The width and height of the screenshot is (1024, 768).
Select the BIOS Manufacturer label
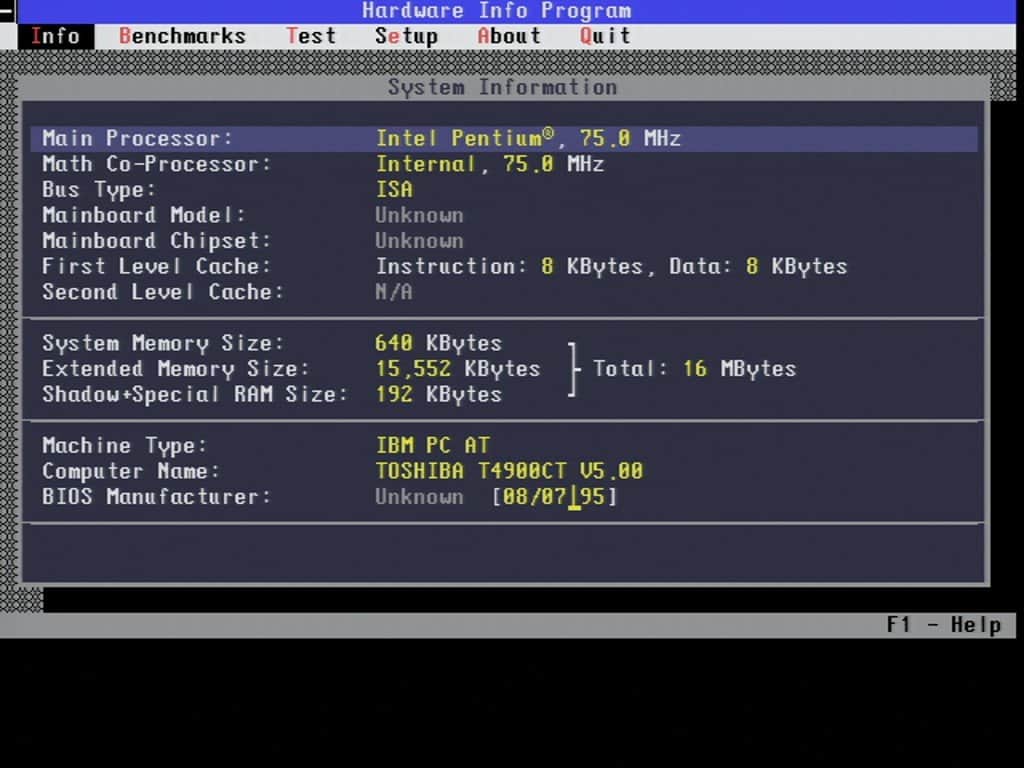point(156,496)
